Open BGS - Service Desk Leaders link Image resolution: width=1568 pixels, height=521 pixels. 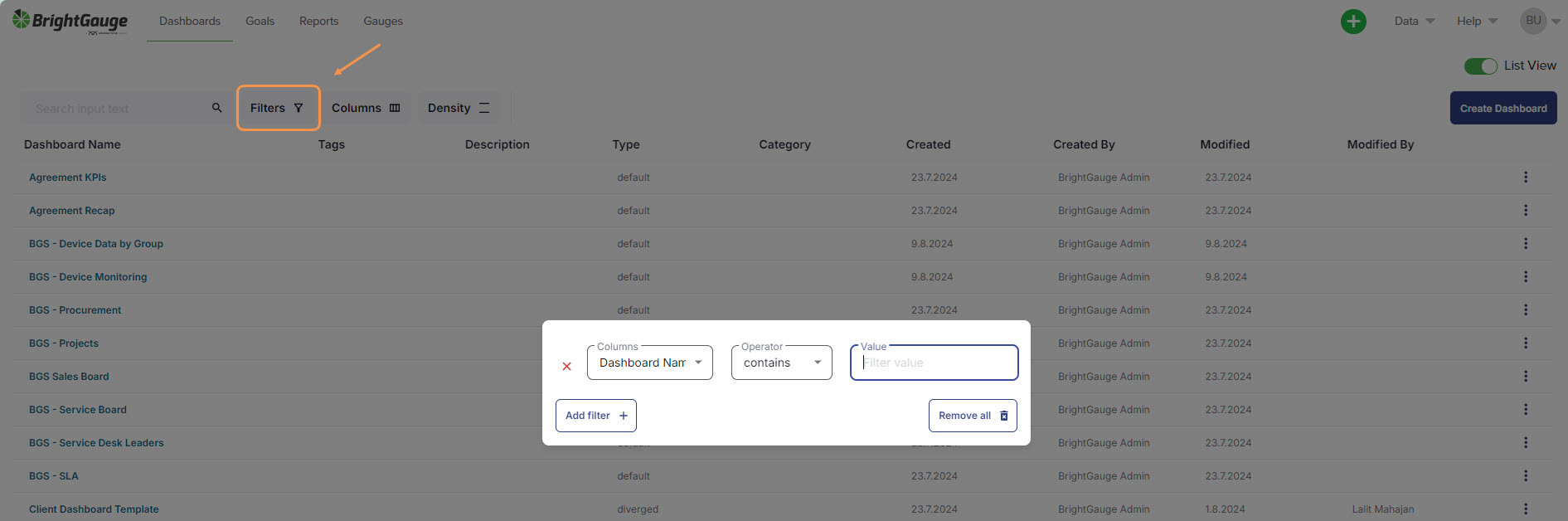(x=96, y=442)
